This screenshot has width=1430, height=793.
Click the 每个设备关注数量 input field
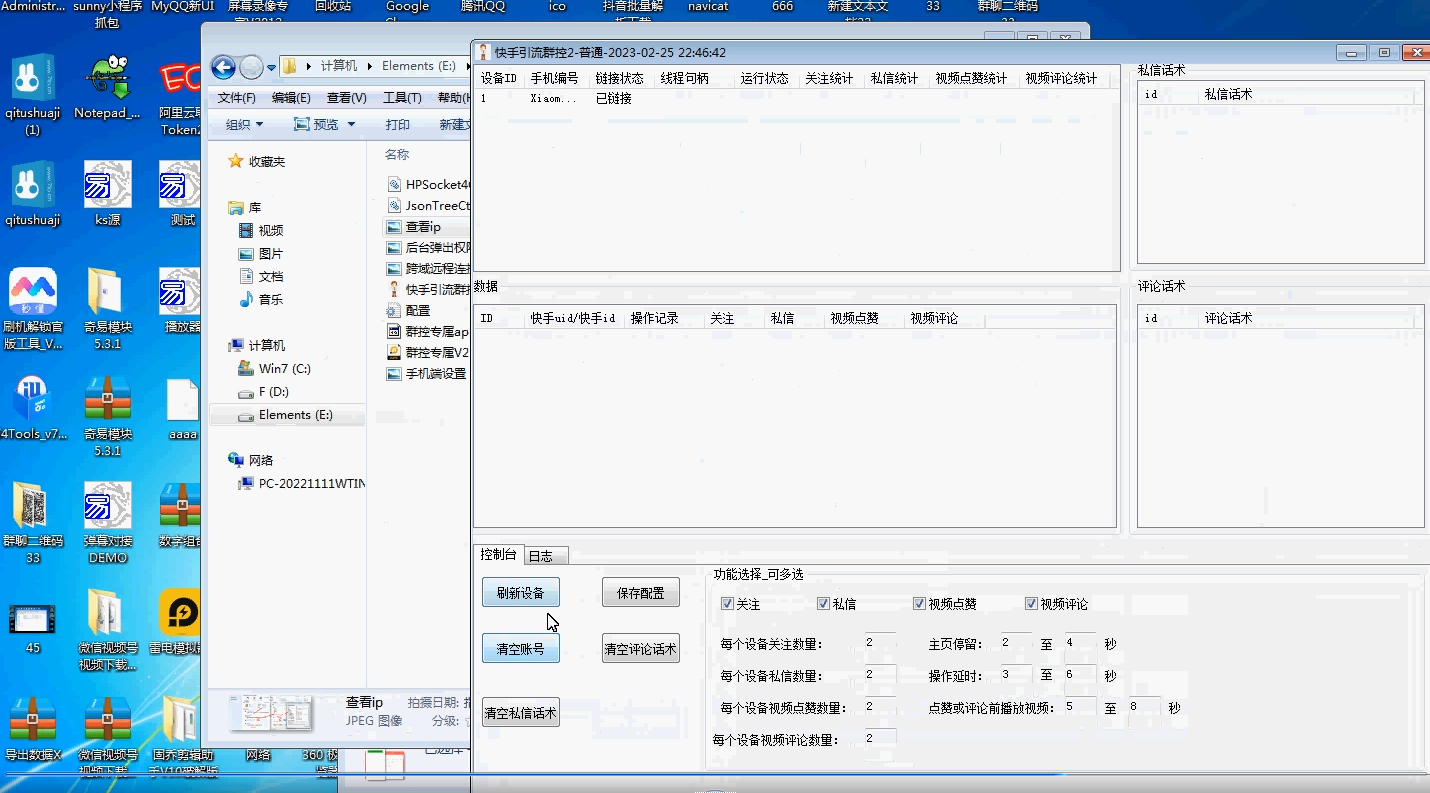click(881, 643)
